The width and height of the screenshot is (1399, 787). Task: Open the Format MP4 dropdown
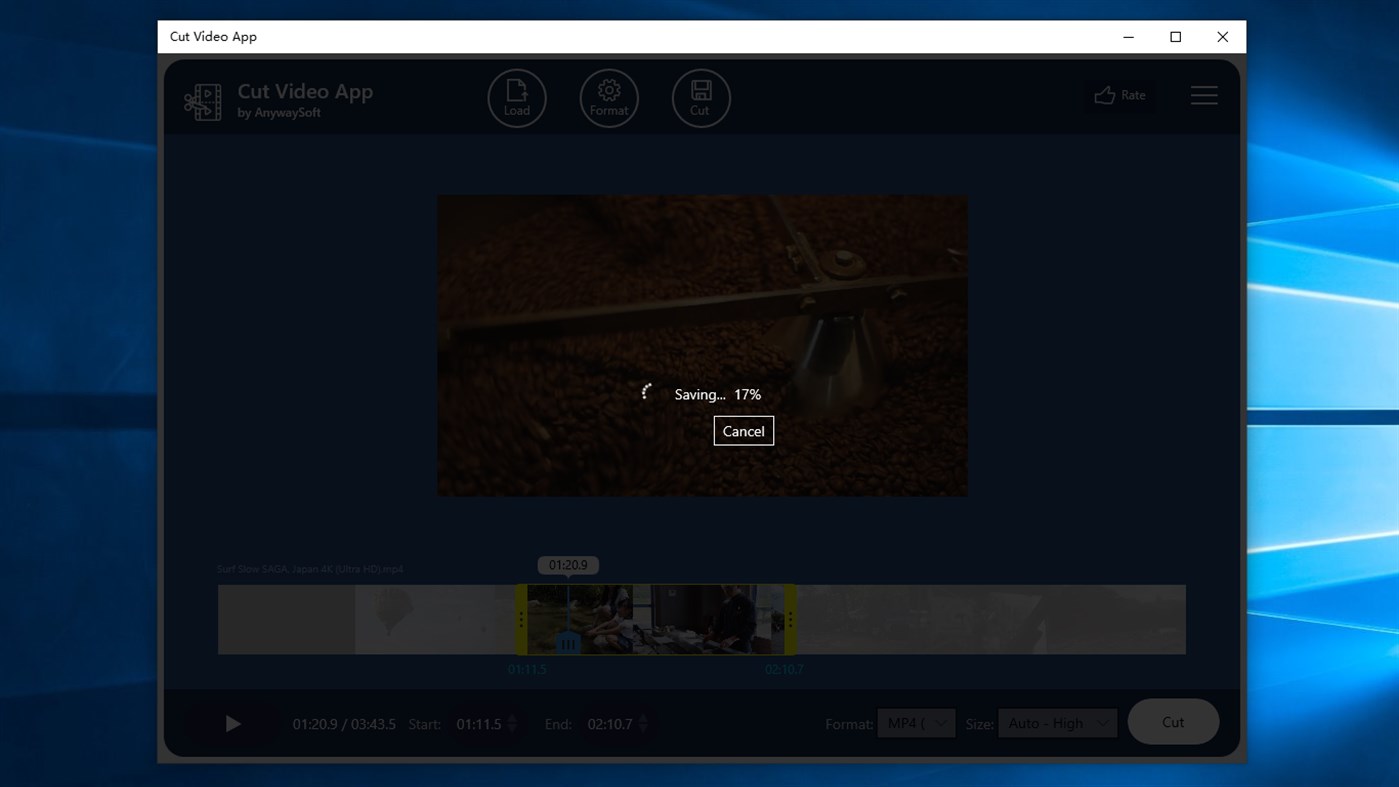[x=915, y=723]
